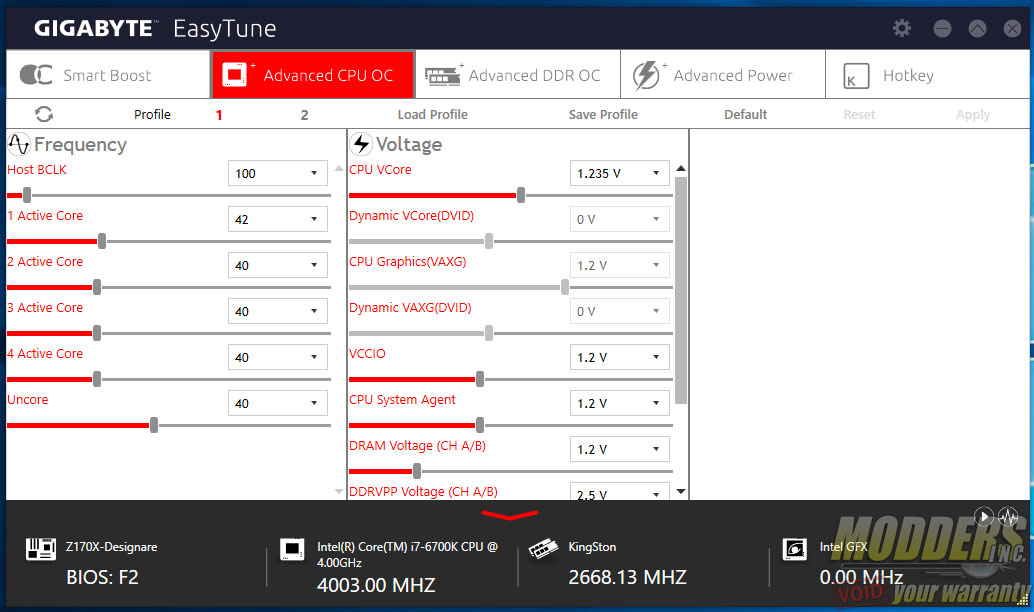
Task: Click the CPU VCore slider handle
Action: 521,195
